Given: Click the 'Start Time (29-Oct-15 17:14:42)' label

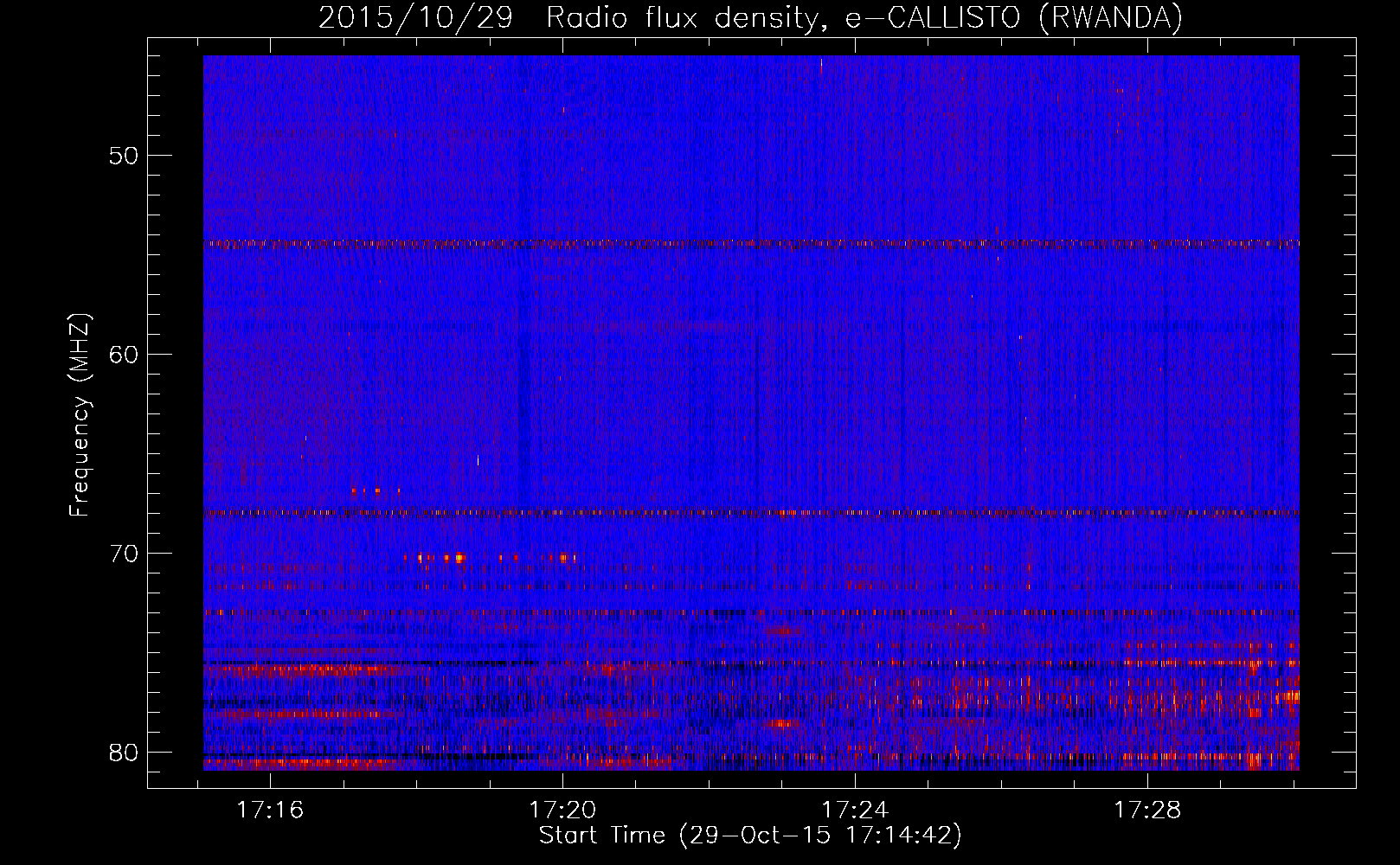Looking at the screenshot, I should click(x=750, y=836).
